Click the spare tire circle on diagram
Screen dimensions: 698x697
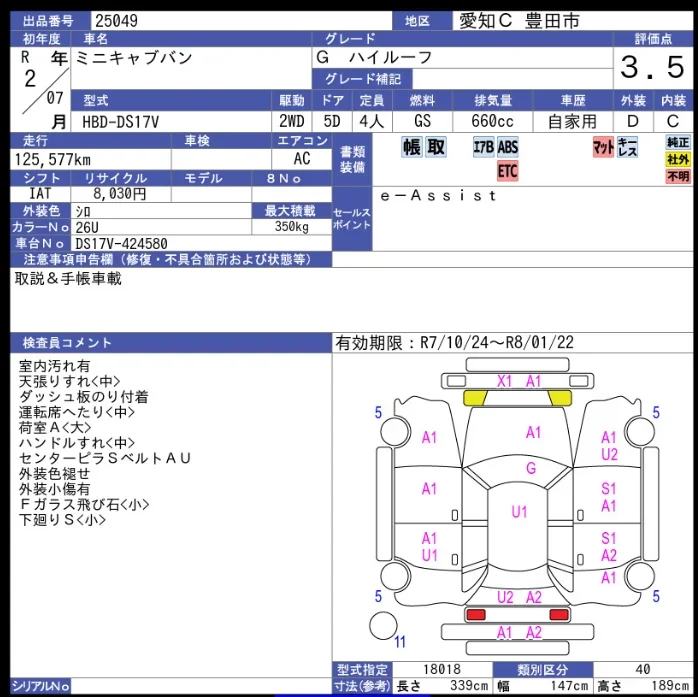pos(383,625)
